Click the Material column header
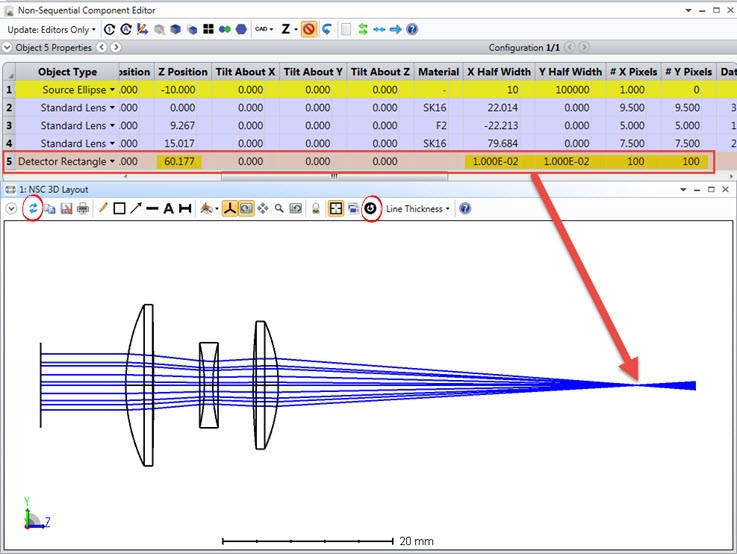This screenshot has height=554, width=737. tap(439, 72)
